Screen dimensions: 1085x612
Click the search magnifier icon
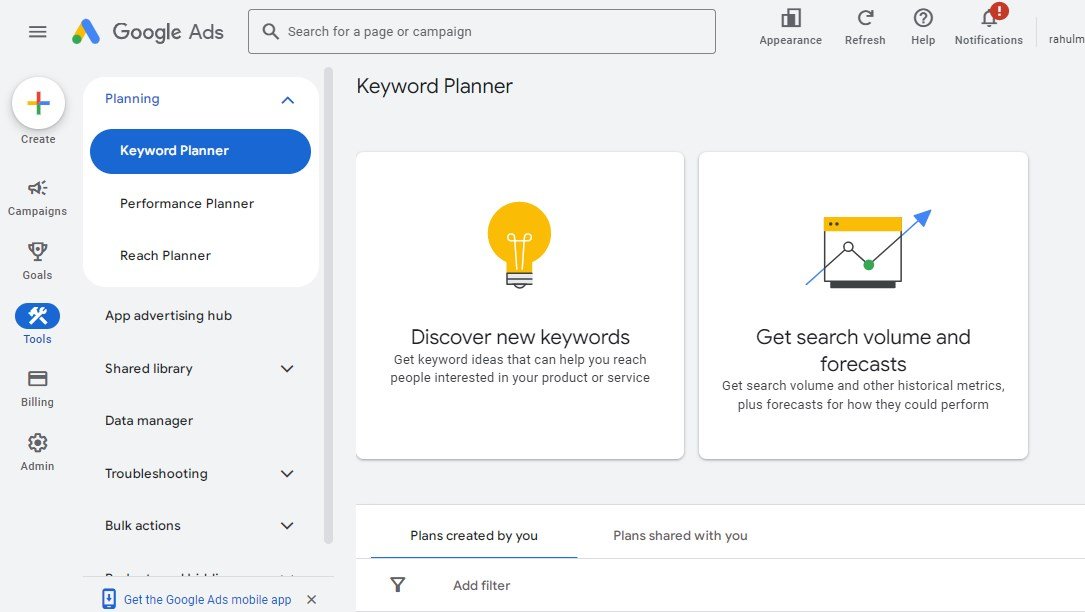click(x=271, y=32)
